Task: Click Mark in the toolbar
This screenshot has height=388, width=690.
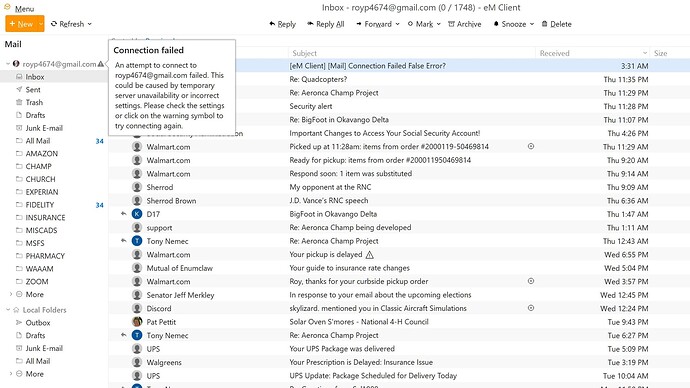Action: point(420,24)
